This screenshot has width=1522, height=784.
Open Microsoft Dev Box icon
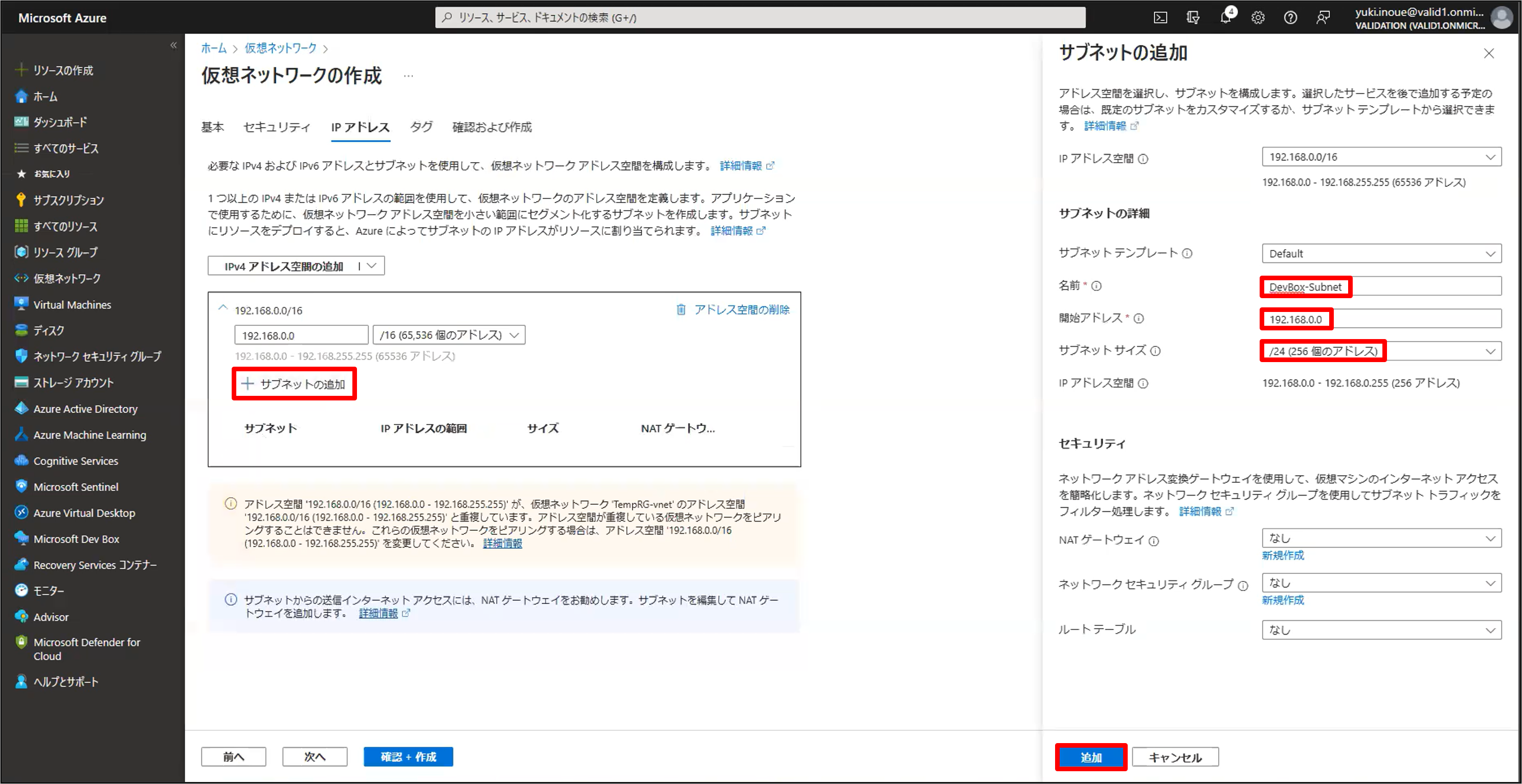pyautogui.click(x=21, y=537)
